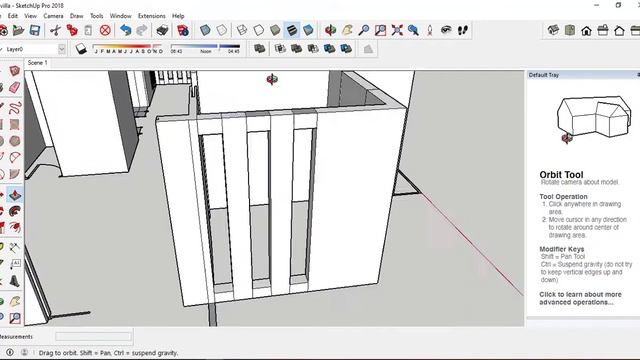
Task: Select the Polygon tool
Action: tap(15, 141)
